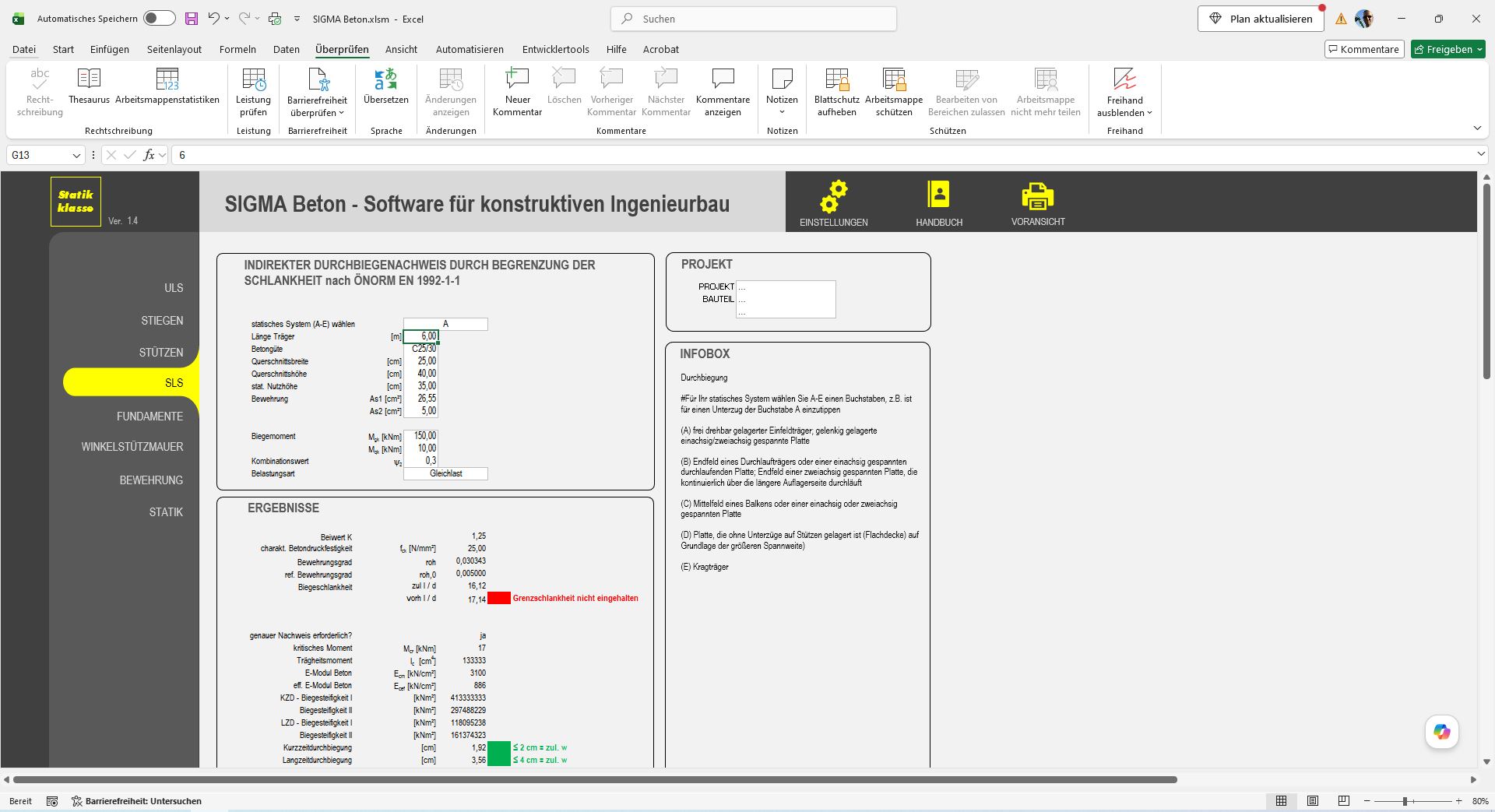Navigate to the WINKELSTÜTZMAUER sidebar section
The height and width of the screenshot is (812, 1495).
click(132, 447)
